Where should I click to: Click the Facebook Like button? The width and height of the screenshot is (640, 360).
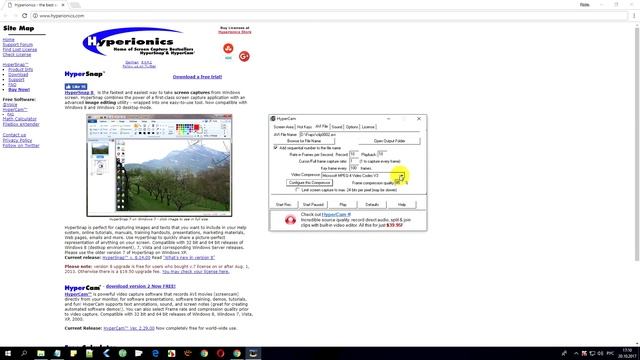[x=76, y=87]
